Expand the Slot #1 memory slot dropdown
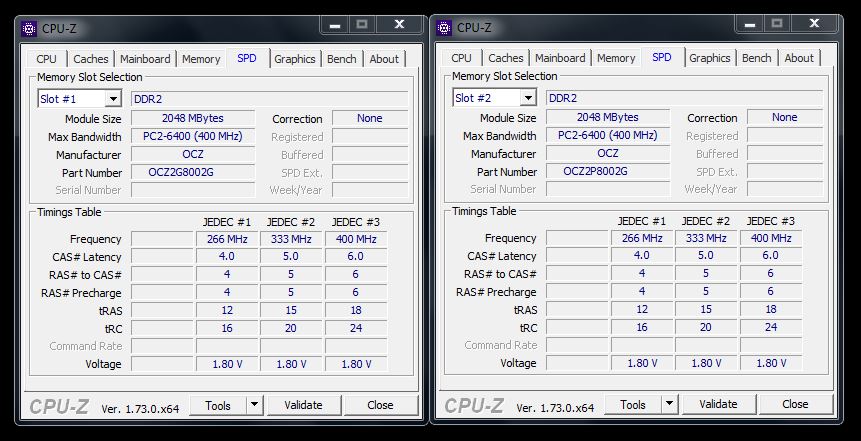The width and height of the screenshot is (861, 441). tap(113, 99)
